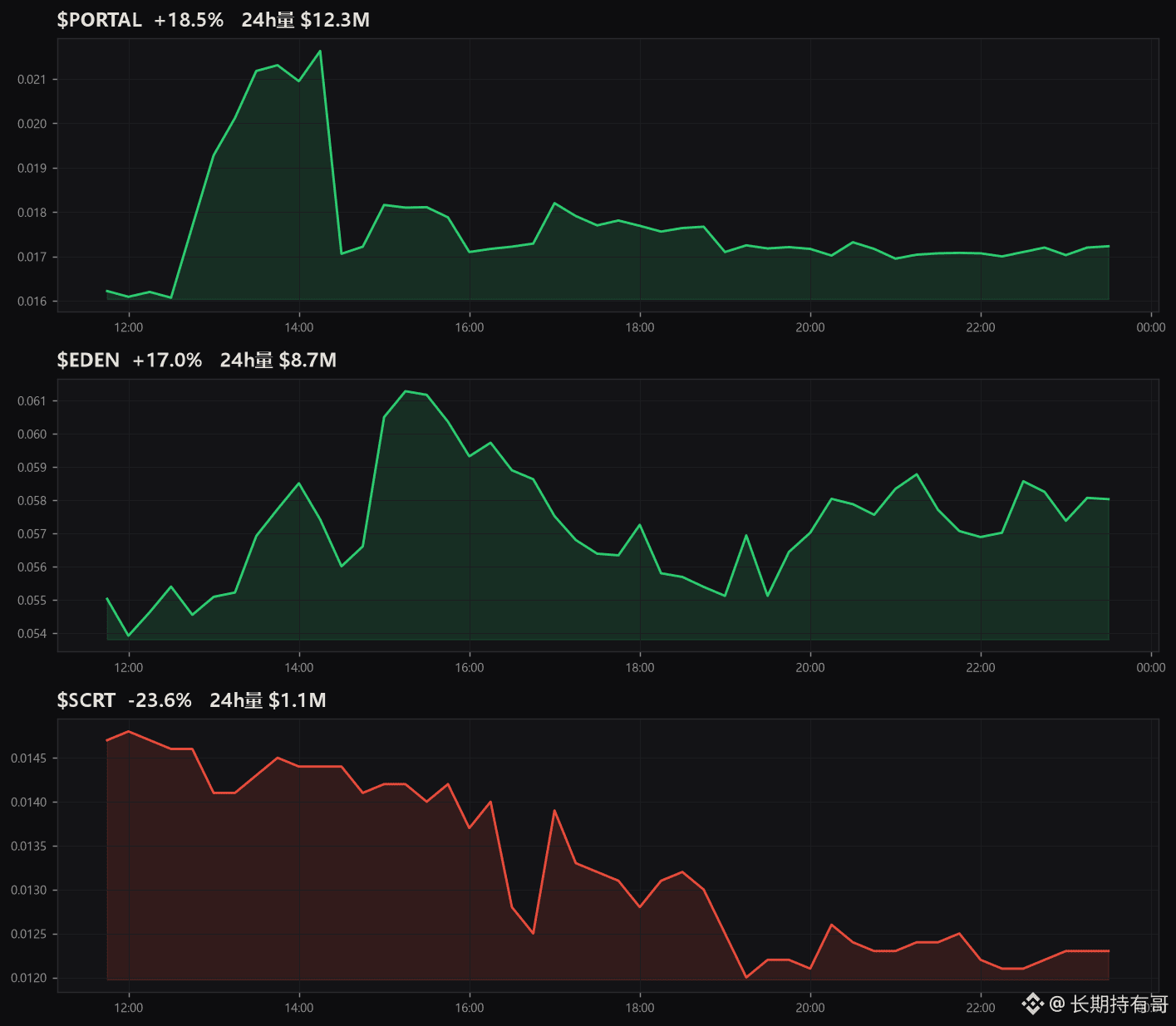The image size is (1176, 1026).
Task: Click 16:00 on the $PORTAL time axis
Action: (470, 327)
